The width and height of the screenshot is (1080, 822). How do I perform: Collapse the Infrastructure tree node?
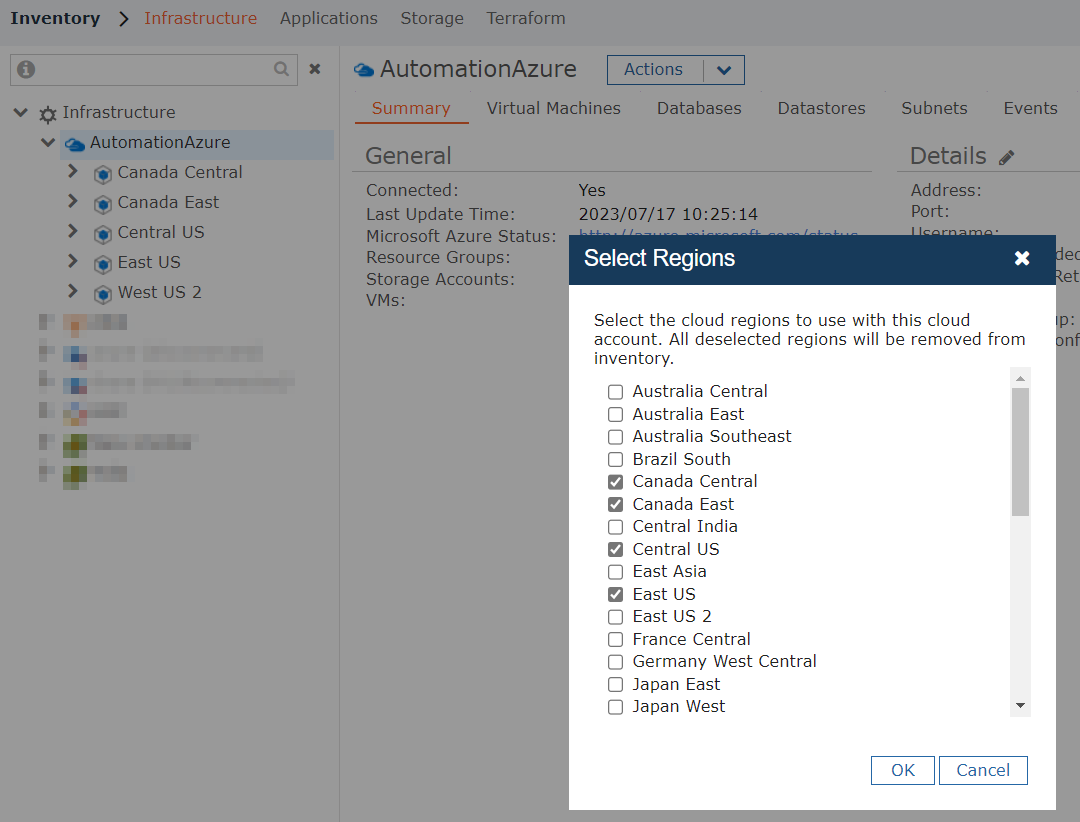[21, 112]
